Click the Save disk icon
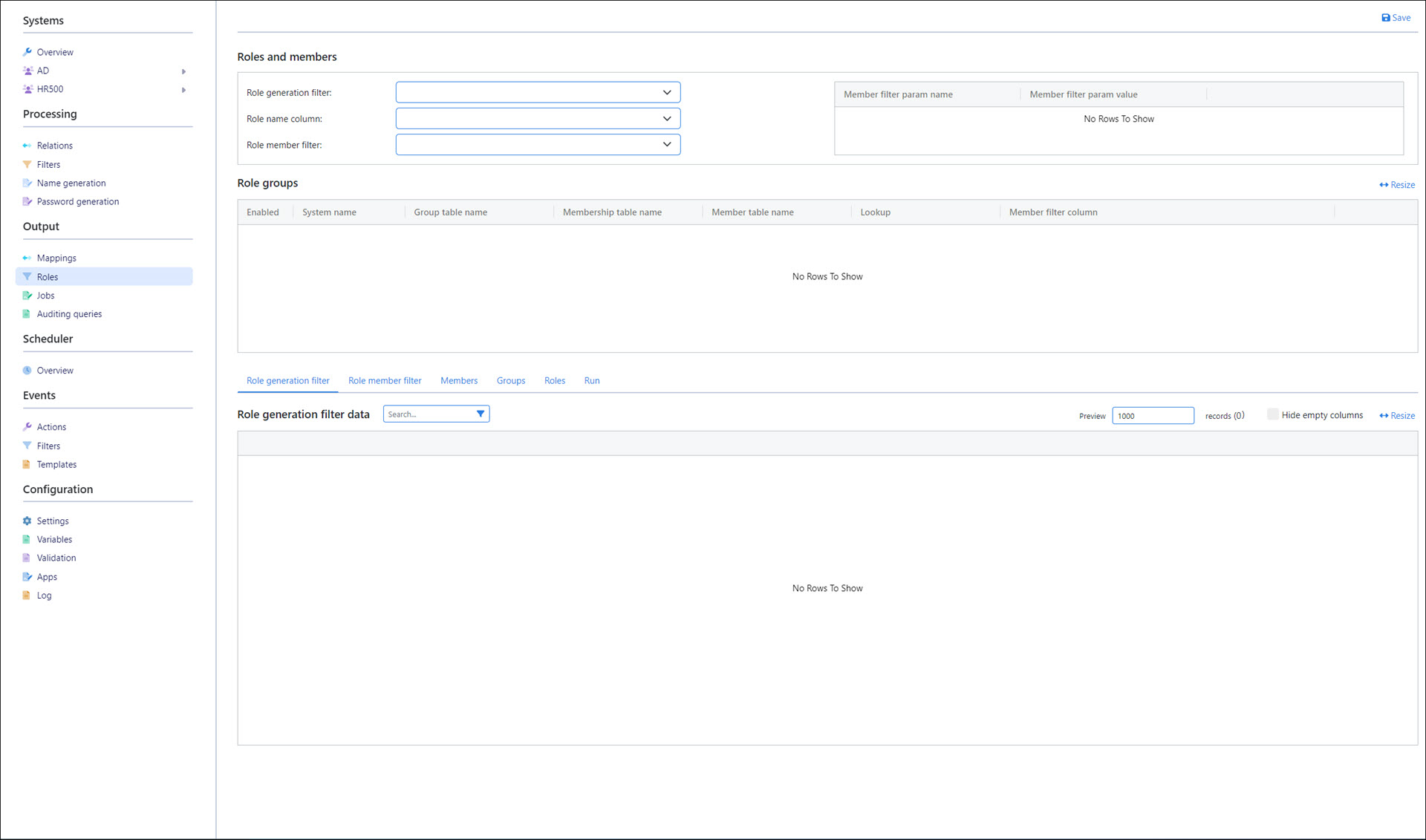This screenshot has height=840, width=1426. click(1385, 18)
